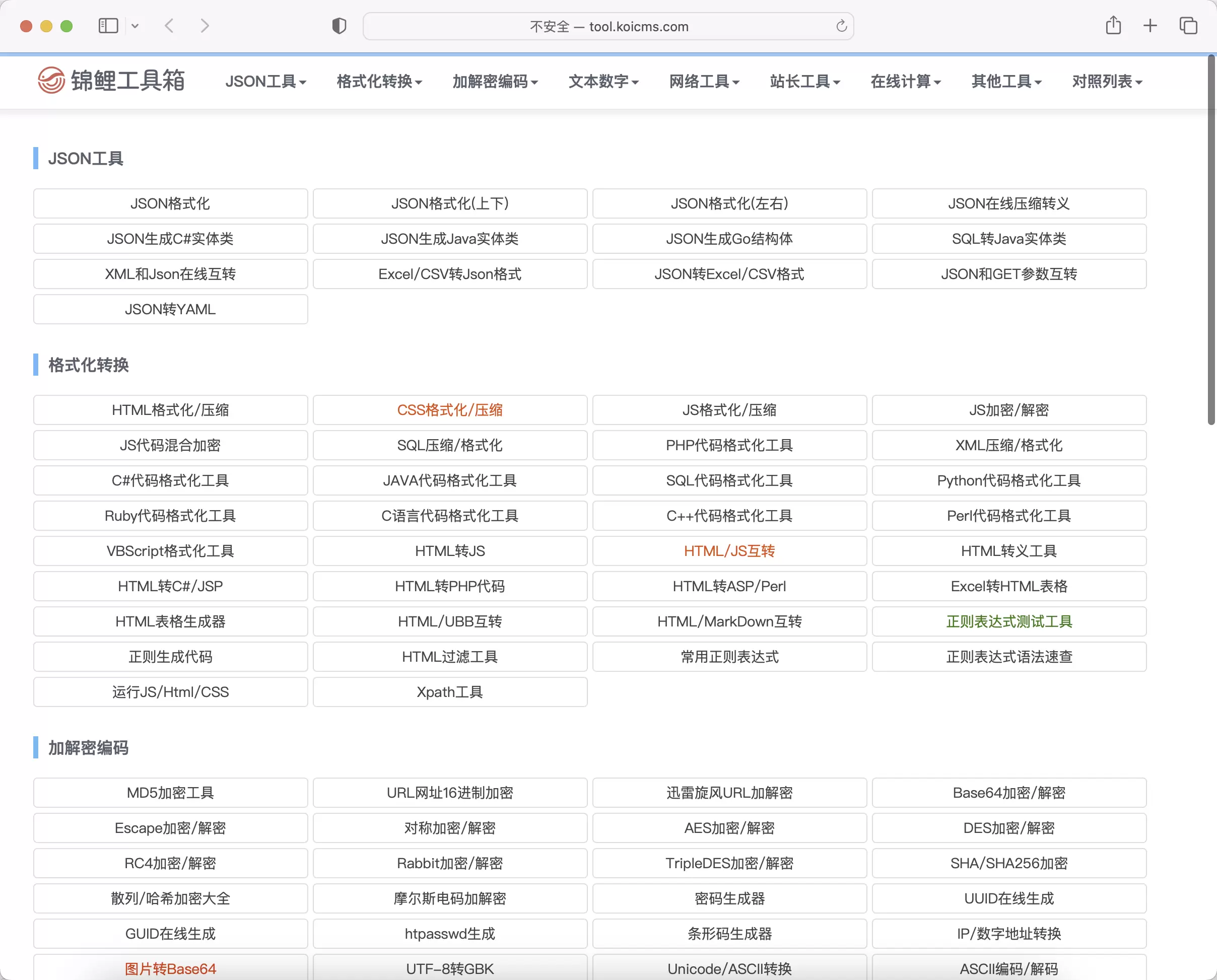Show the tab overview
1217x980 pixels.
[x=1188, y=25]
